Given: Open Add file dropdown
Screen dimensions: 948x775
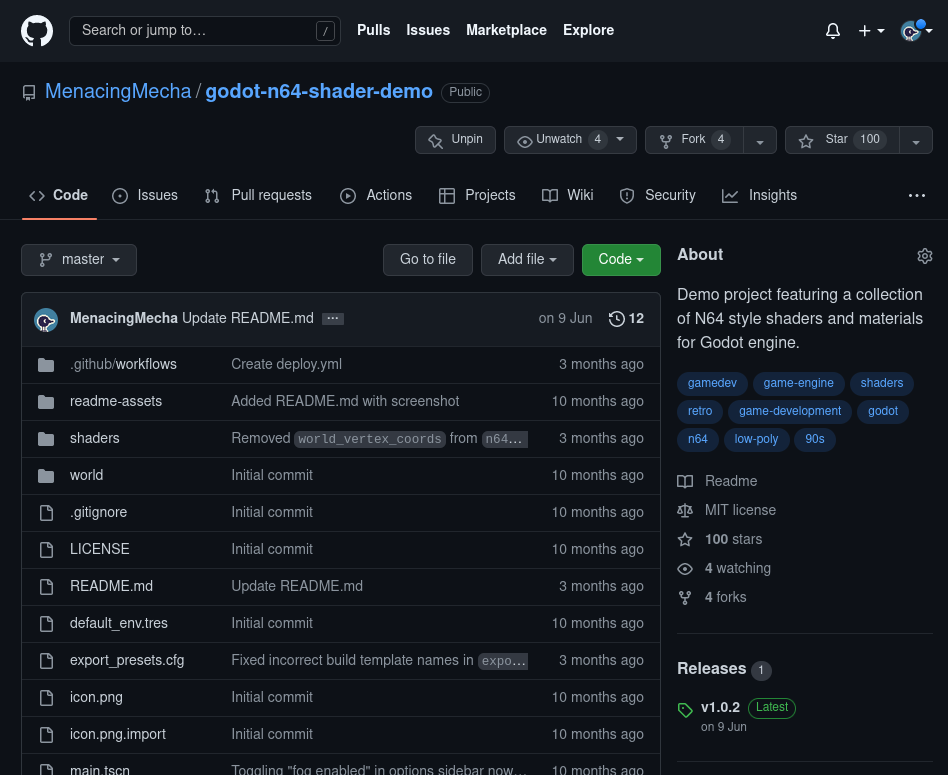Looking at the screenshot, I should [x=527, y=260].
